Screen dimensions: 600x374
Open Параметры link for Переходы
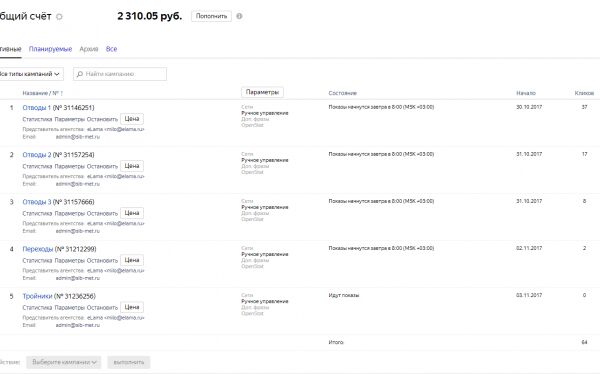pyautogui.click(x=70, y=260)
